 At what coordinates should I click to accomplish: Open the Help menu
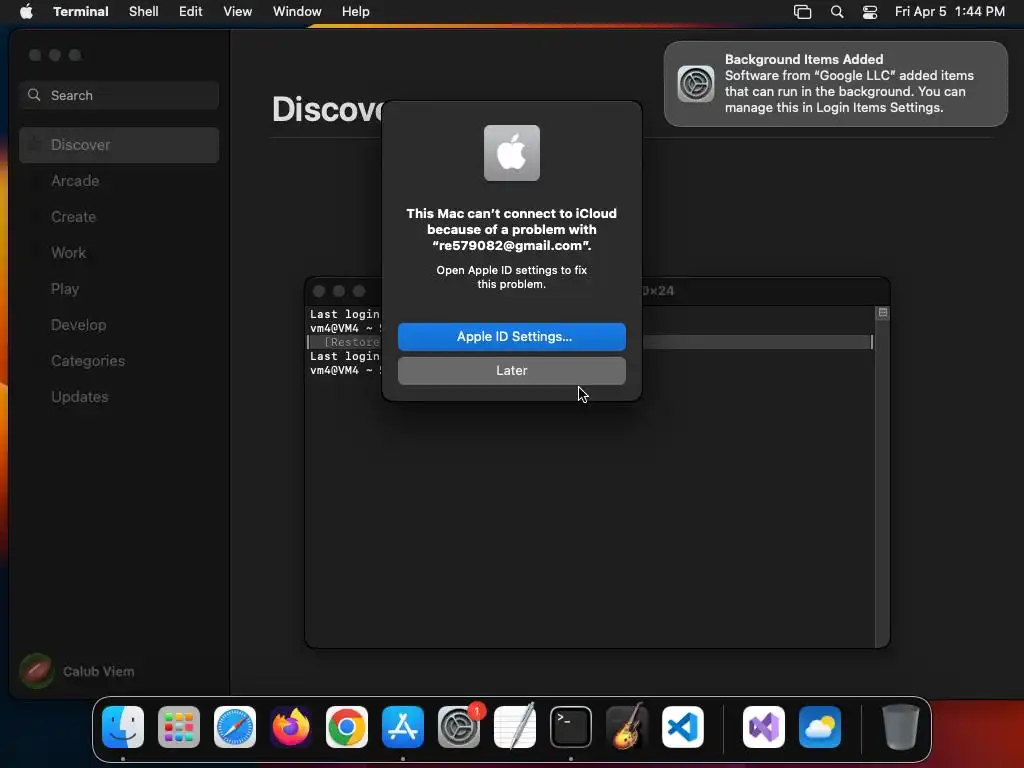pos(355,12)
